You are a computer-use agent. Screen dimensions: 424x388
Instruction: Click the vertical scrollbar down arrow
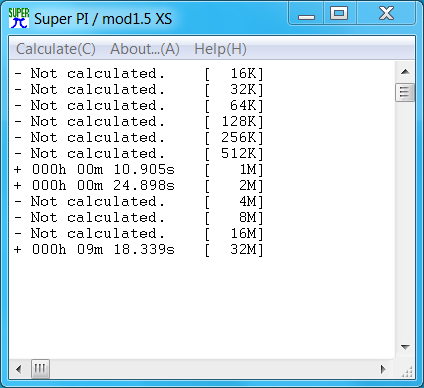click(x=405, y=347)
